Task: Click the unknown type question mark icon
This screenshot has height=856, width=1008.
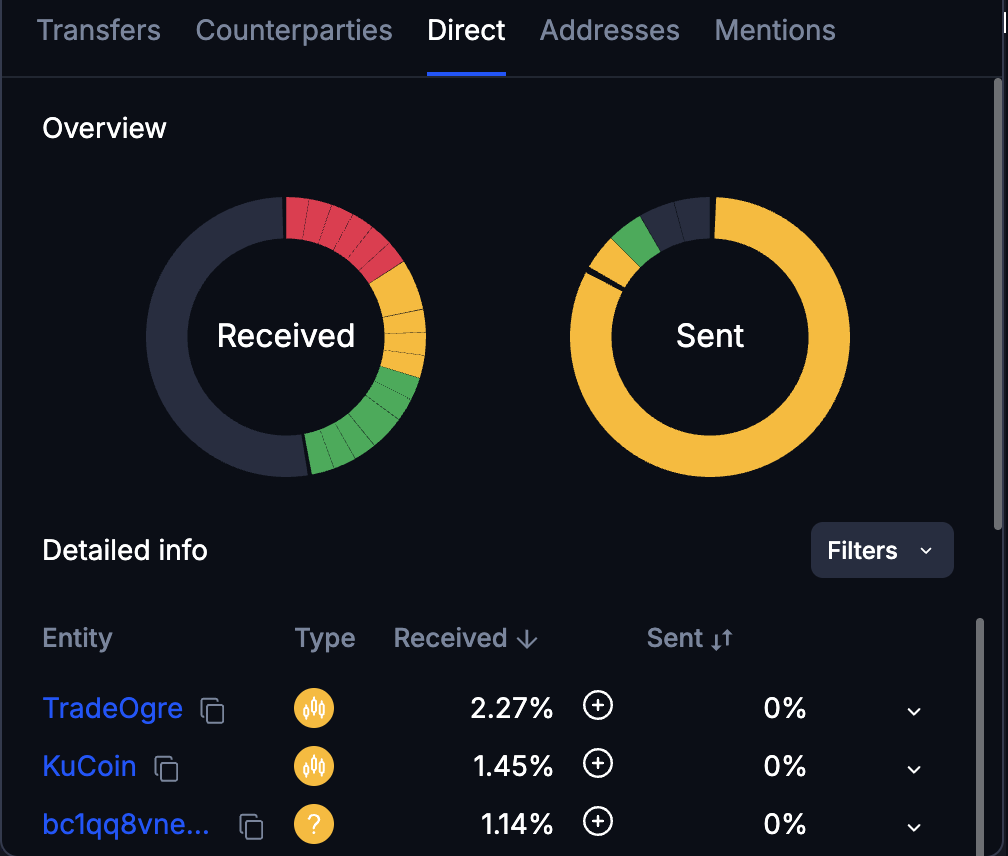Action: [314, 824]
